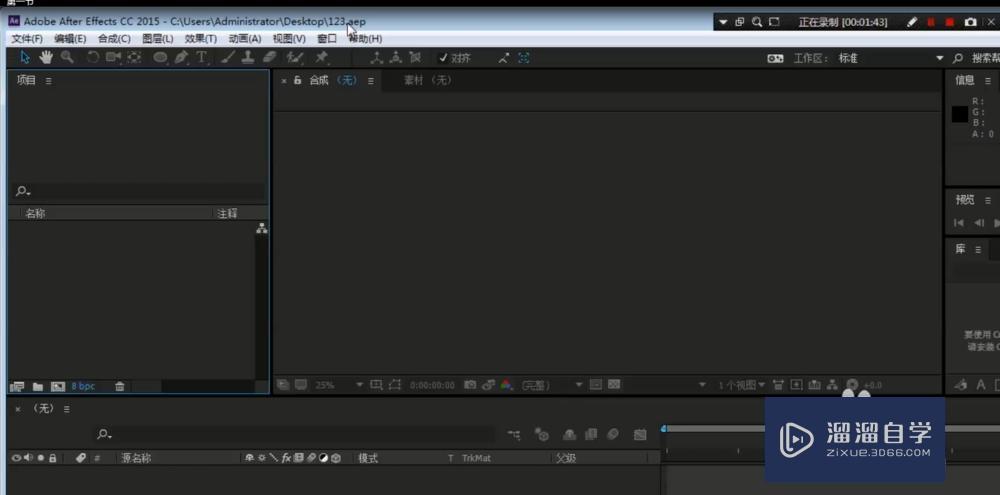Switch to the 素材 (无) tab
Image resolution: width=1000 pixels, height=495 pixels.
pyautogui.click(x=427, y=80)
